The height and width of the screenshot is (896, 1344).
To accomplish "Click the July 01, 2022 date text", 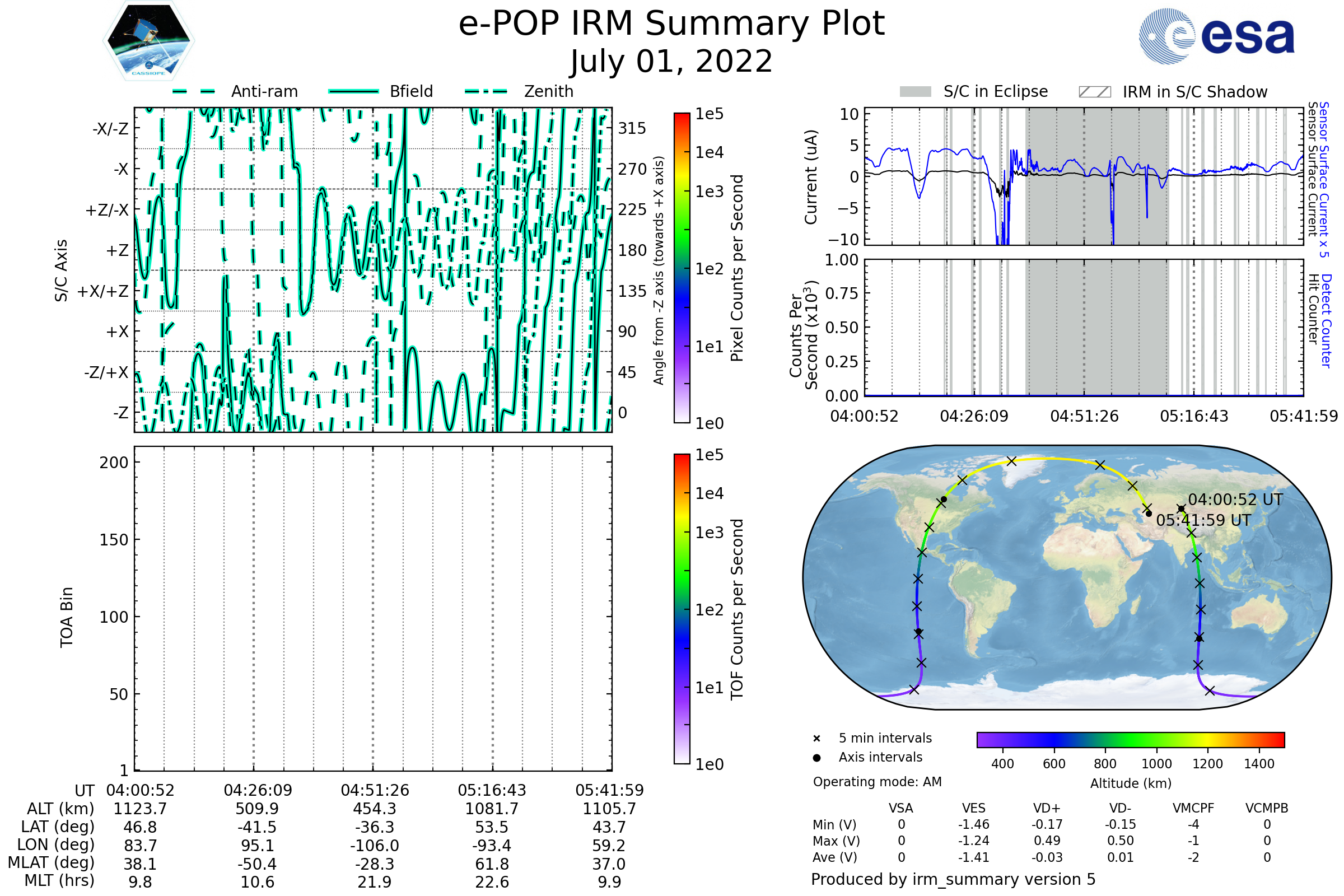I will click(x=671, y=62).
